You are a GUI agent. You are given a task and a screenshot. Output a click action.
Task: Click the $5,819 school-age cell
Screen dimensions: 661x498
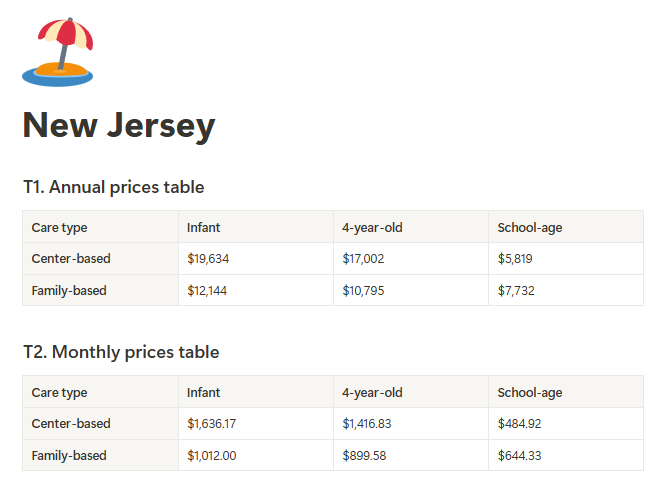click(566, 258)
